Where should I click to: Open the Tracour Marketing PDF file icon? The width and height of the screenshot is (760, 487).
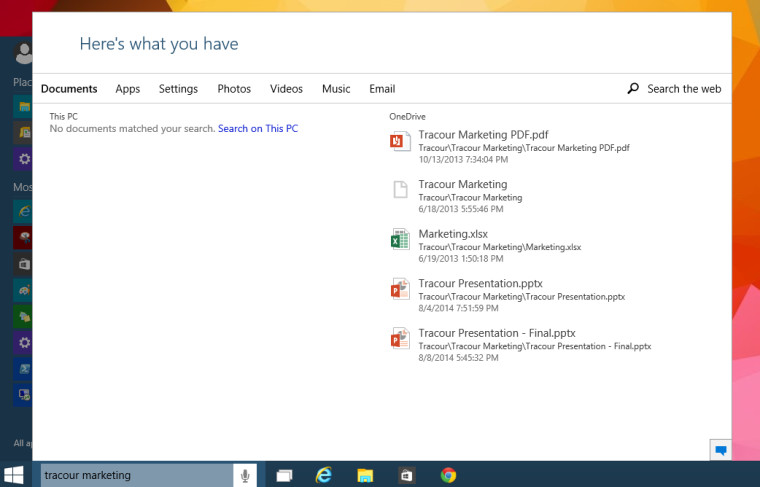[x=400, y=142]
